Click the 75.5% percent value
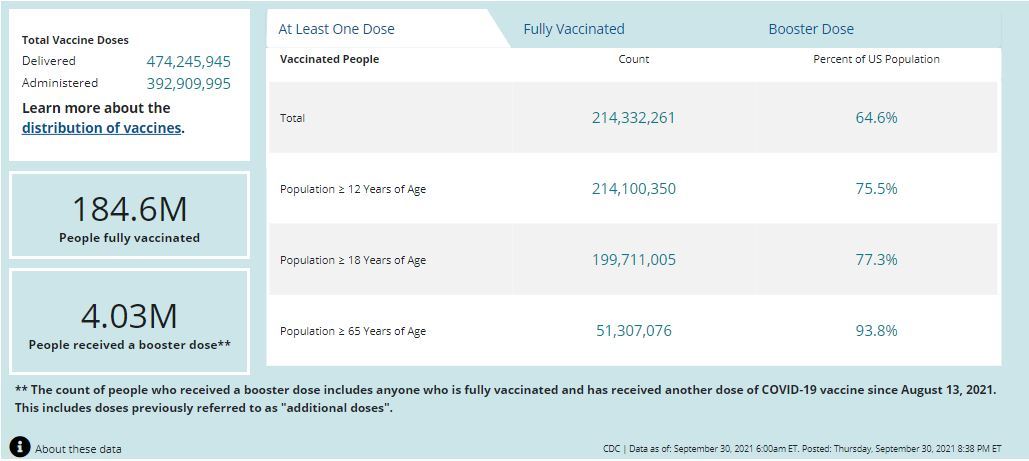The image size is (1029, 461). (x=876, y=189)
